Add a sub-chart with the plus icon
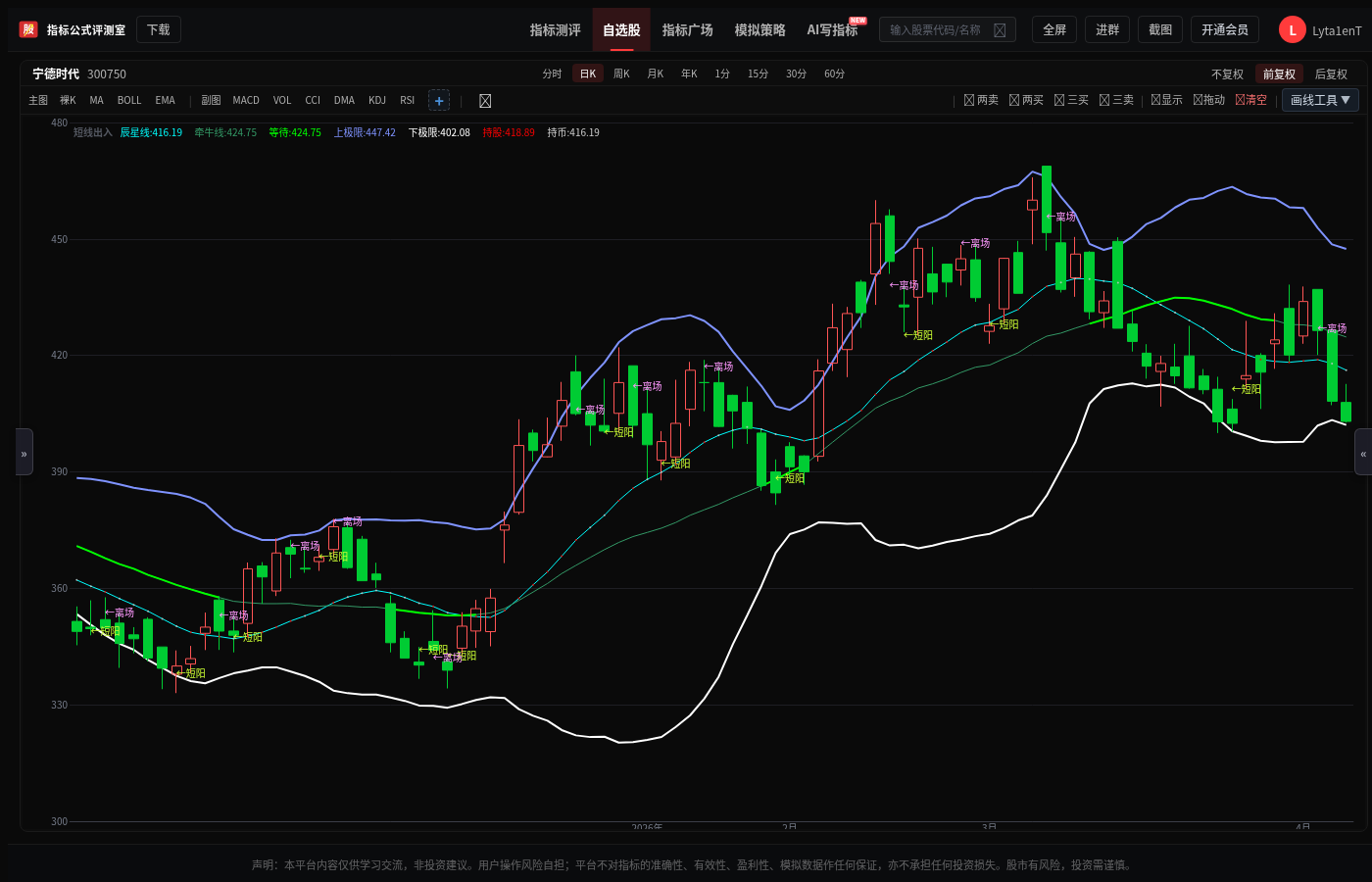Viewport: 1372px width, 882px height. click(439, 100)
